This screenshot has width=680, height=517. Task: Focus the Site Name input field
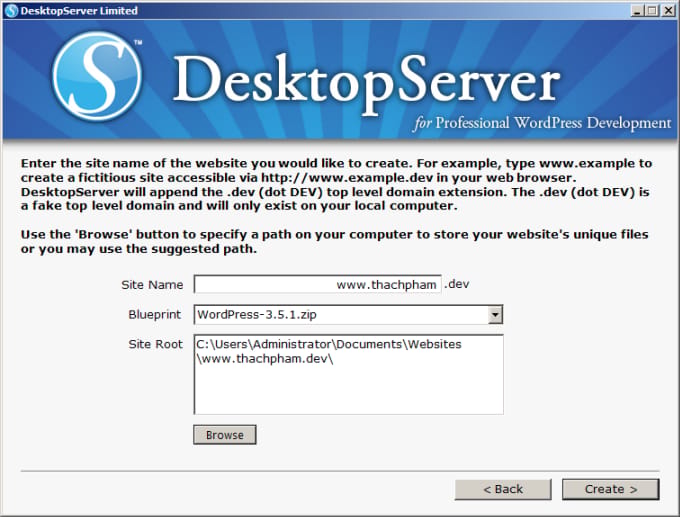317,285
